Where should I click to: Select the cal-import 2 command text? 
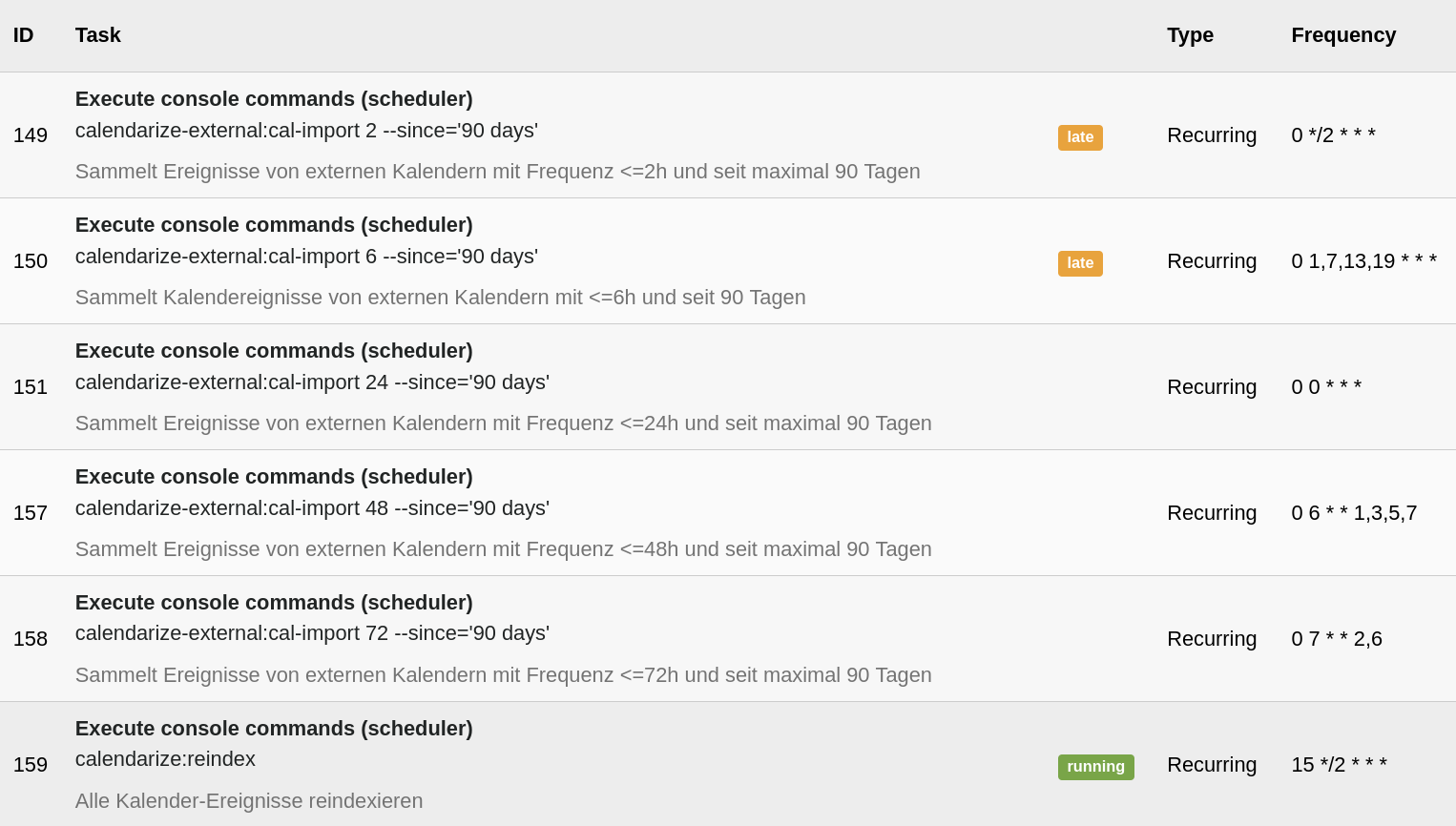[x=306, y=131]
